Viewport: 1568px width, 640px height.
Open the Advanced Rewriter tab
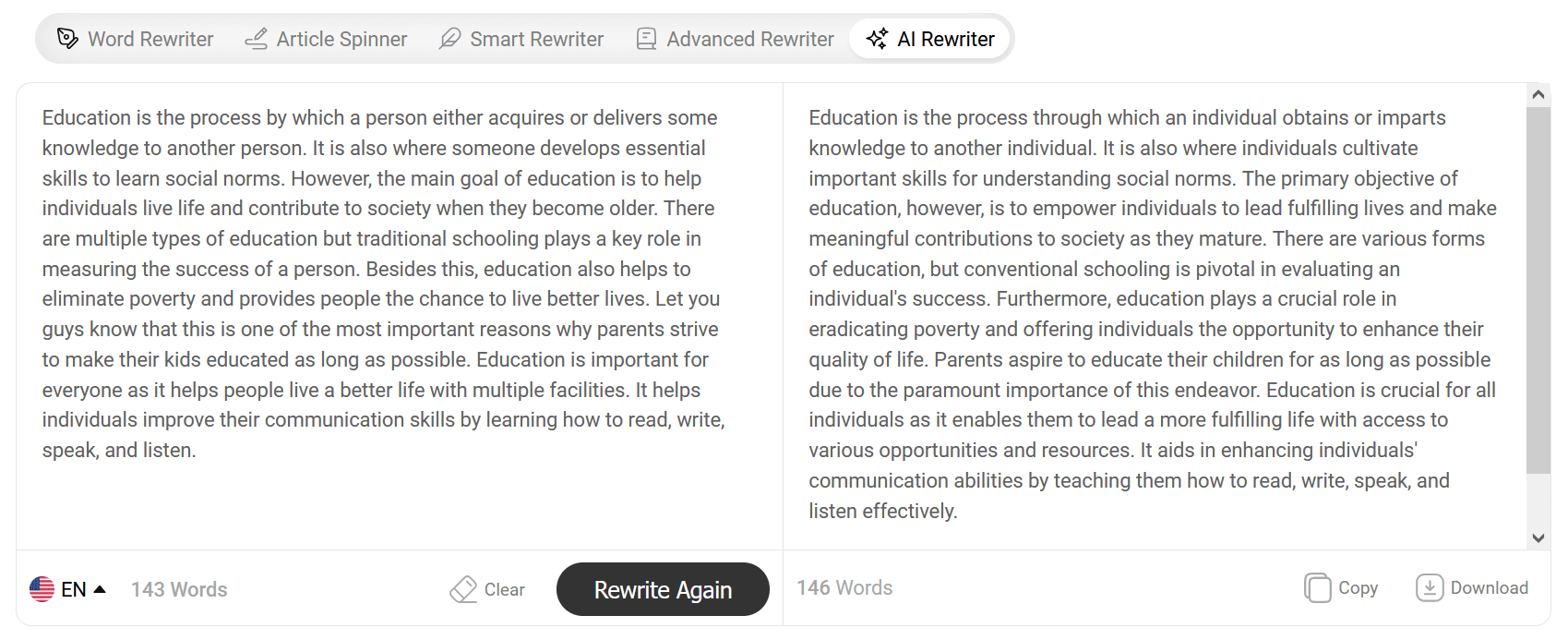736,39
